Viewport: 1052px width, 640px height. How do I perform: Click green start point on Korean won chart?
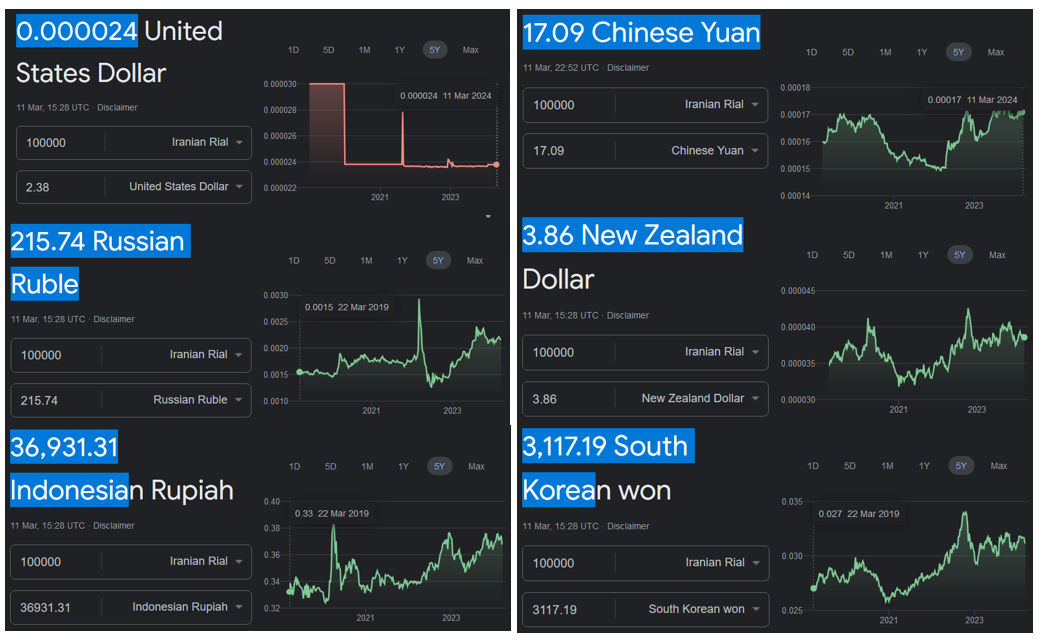pyautogui.click(x=813, y=588)
